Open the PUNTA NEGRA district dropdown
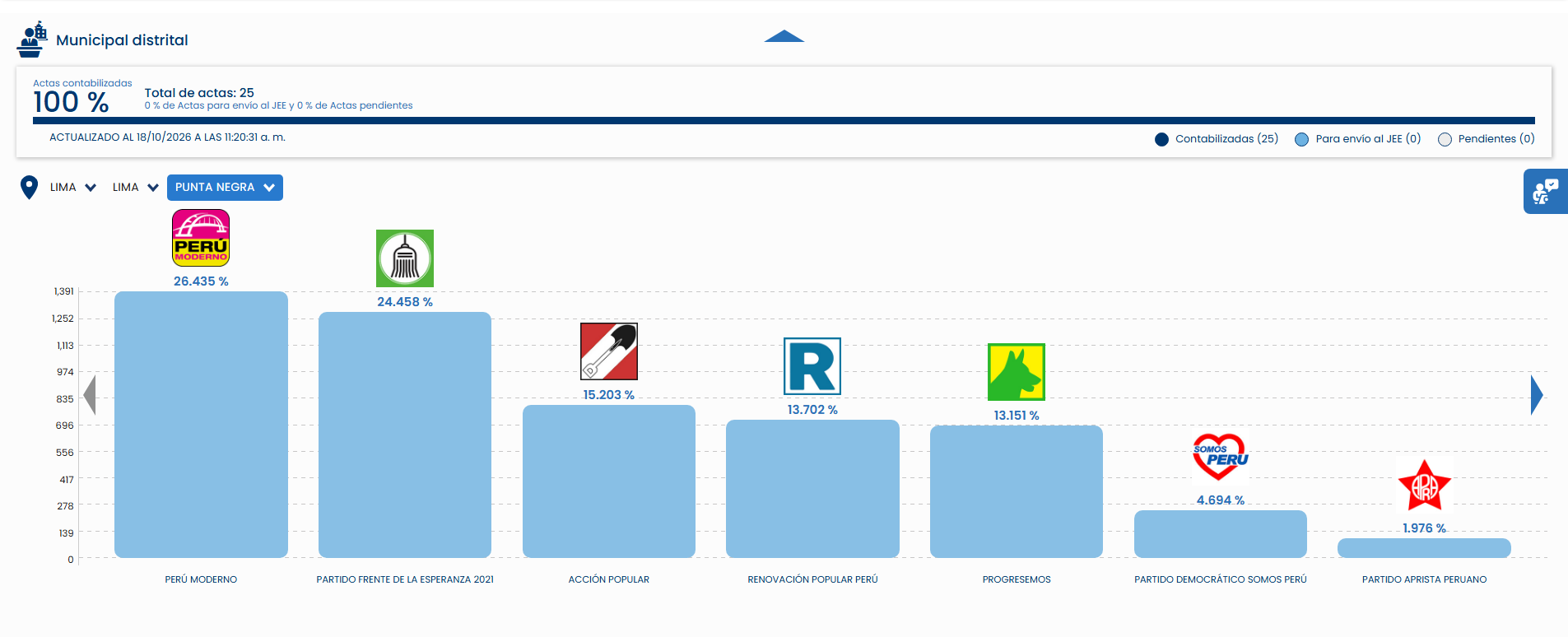 pyautogui.click(x=225, y=188)
